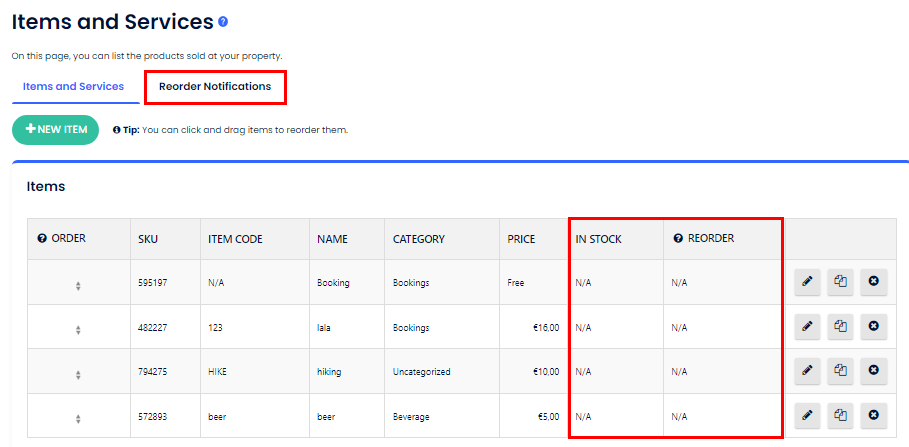
Task: Click the order sort handle for Booking row
Action: pos(78,286)
